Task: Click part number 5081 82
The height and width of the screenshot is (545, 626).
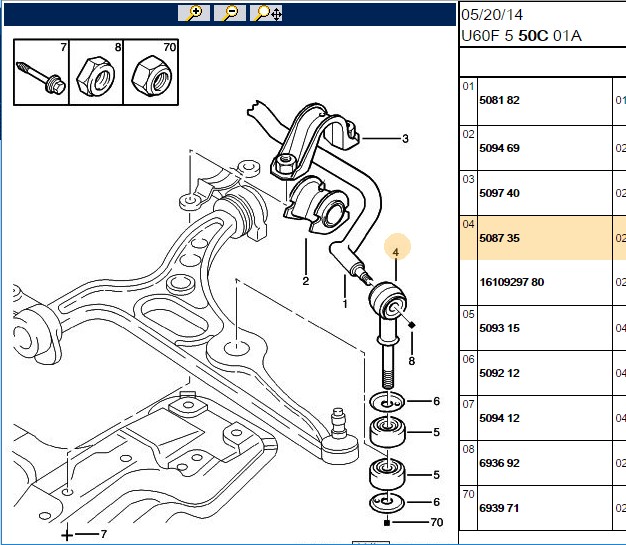Action: (x=499, y=100)
